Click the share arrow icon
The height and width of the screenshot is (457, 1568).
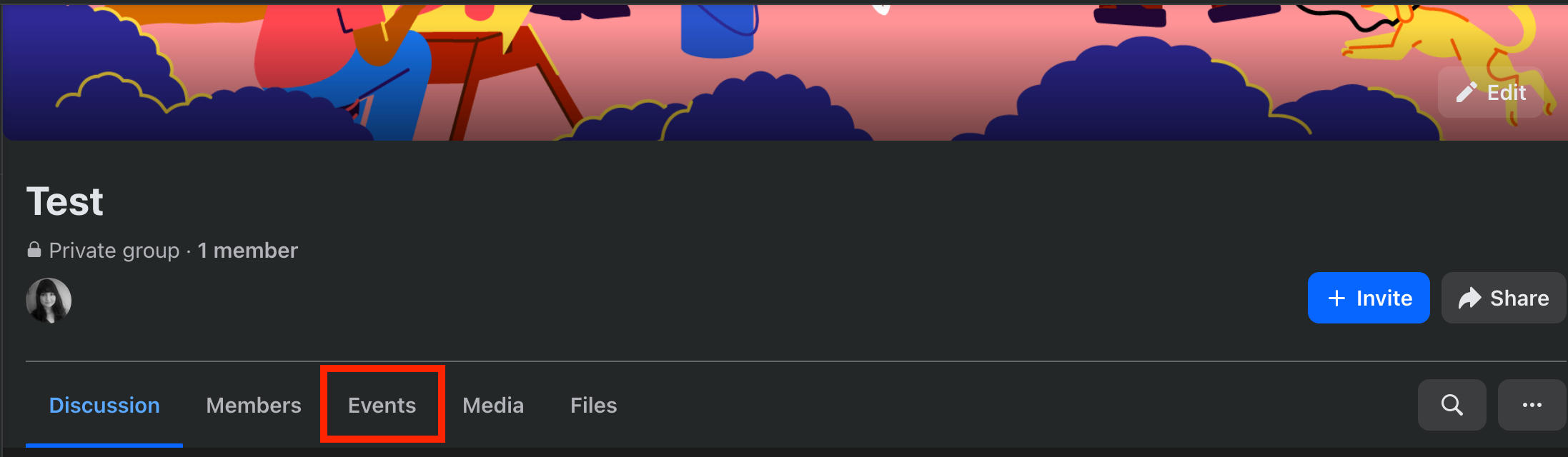1469,298
